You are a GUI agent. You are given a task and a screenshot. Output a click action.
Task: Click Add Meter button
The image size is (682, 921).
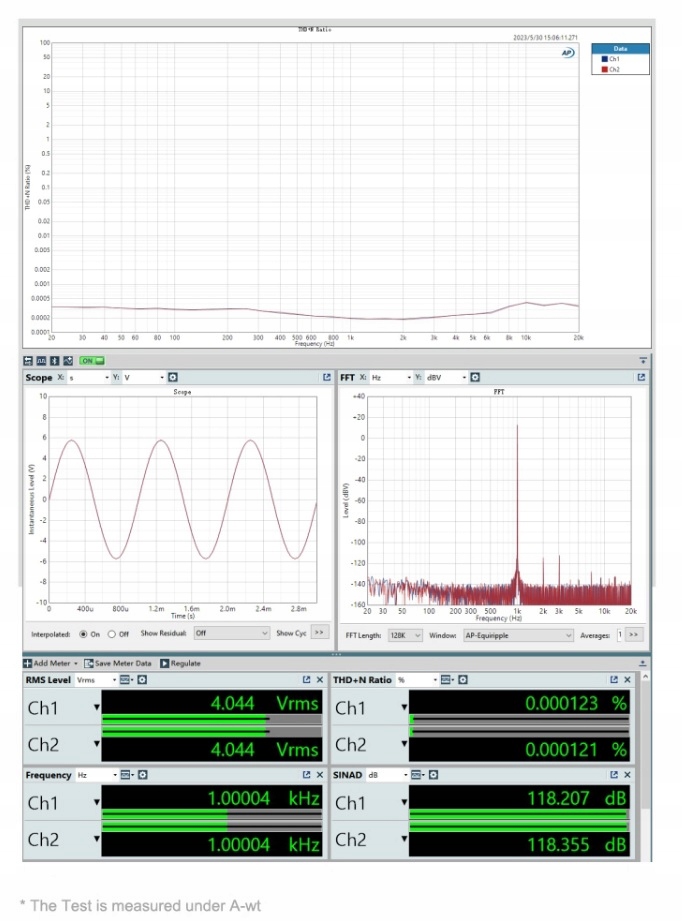[x=51, y=663]
